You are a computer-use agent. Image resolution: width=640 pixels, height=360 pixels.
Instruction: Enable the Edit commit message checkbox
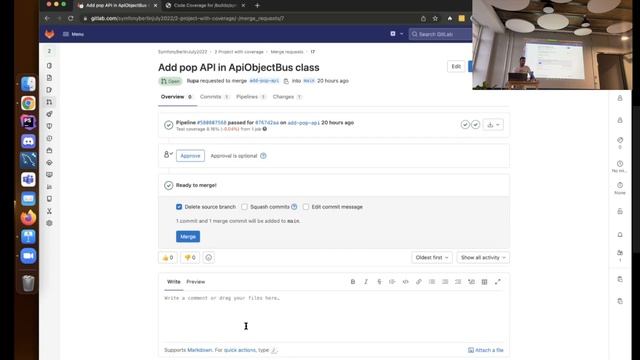tap(306, 207)
